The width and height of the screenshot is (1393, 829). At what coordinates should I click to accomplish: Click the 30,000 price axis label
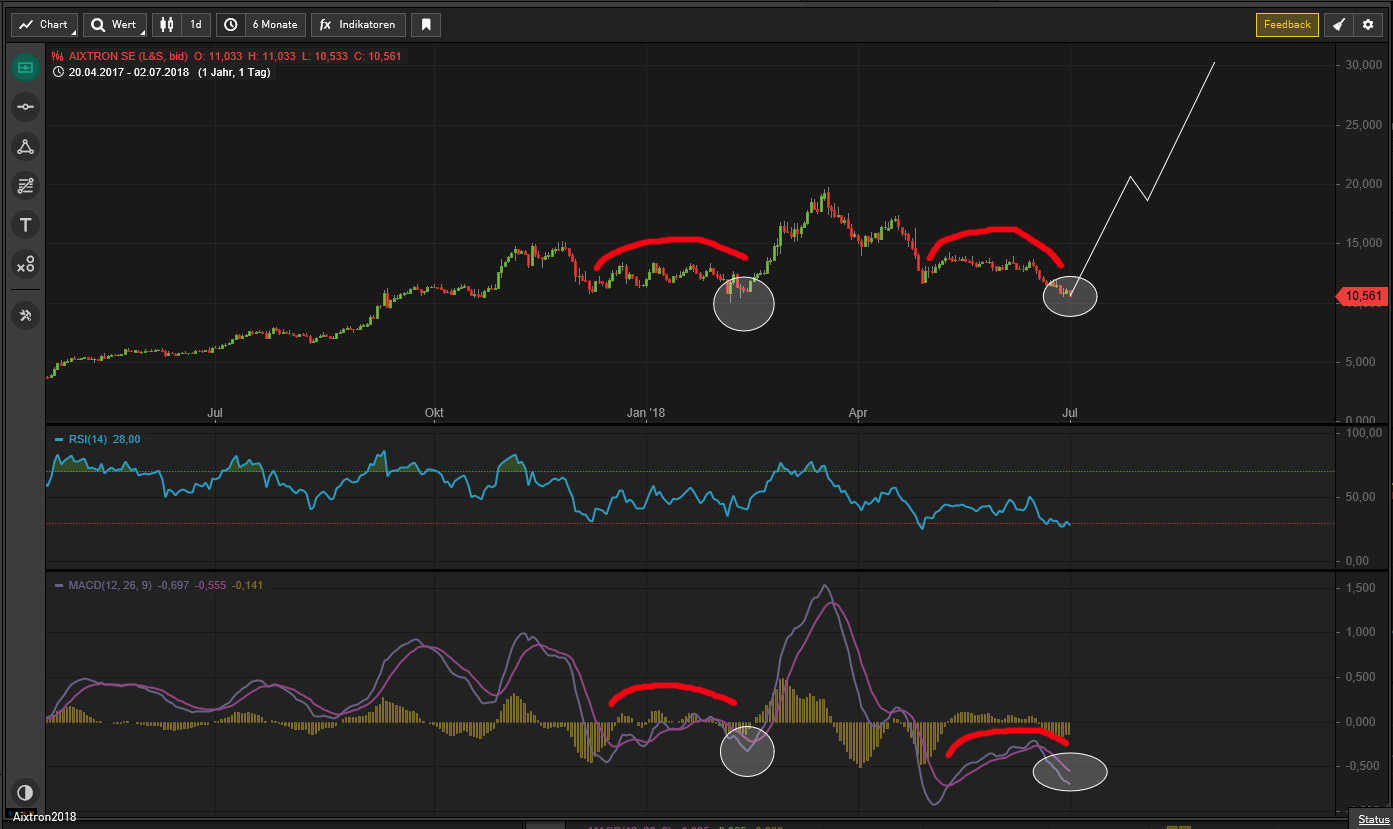click(1363, 66)
